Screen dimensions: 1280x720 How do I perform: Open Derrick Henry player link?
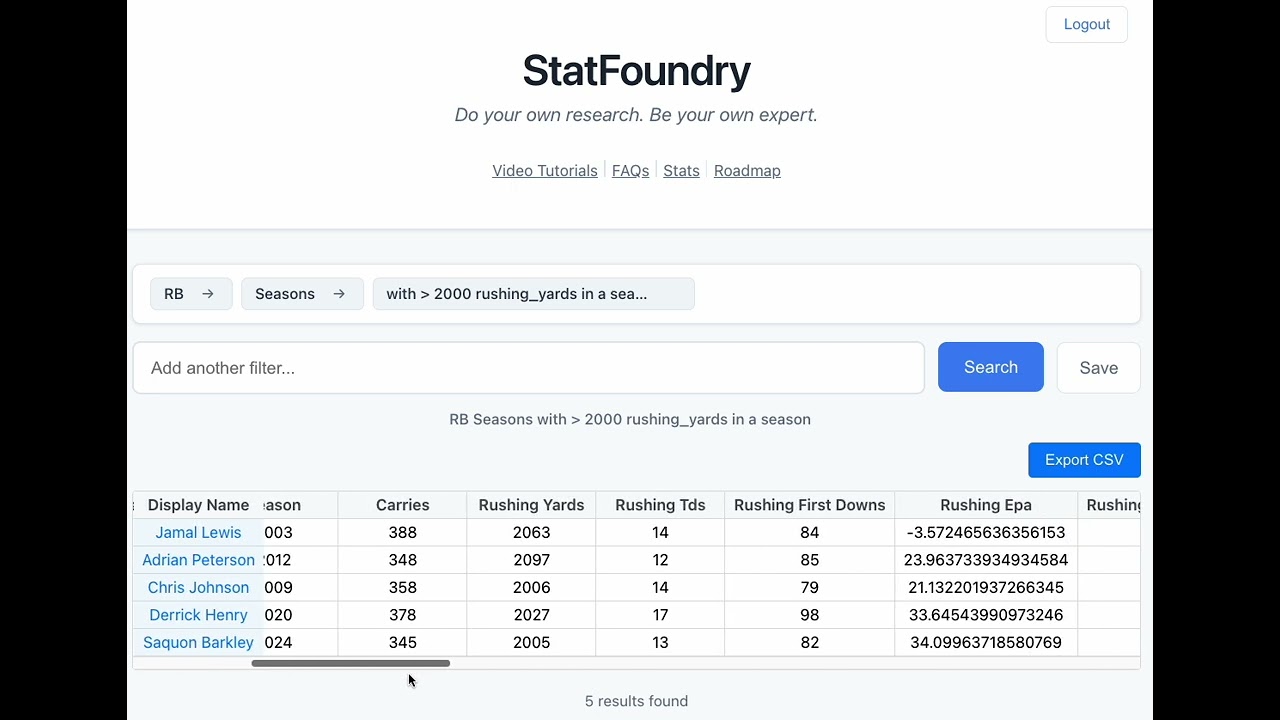pyautogui.click(x=198, y=615)
